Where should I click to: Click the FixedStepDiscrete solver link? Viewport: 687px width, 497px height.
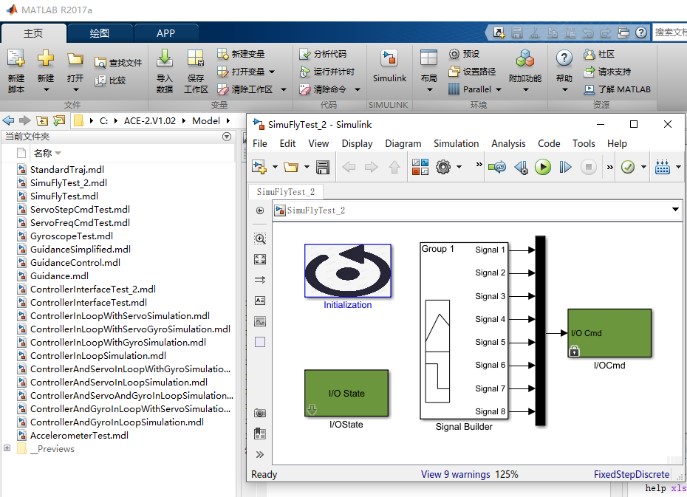631,474
